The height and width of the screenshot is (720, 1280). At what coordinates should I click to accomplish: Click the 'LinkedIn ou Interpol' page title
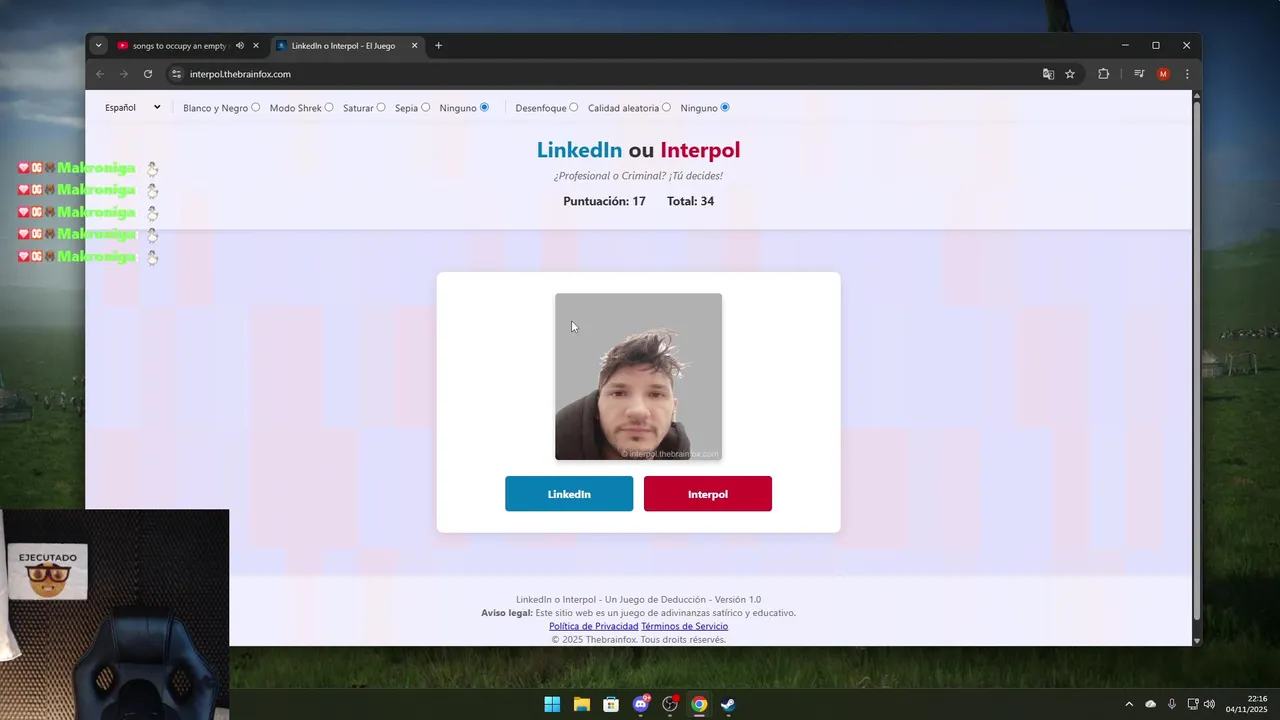(638, 150)
